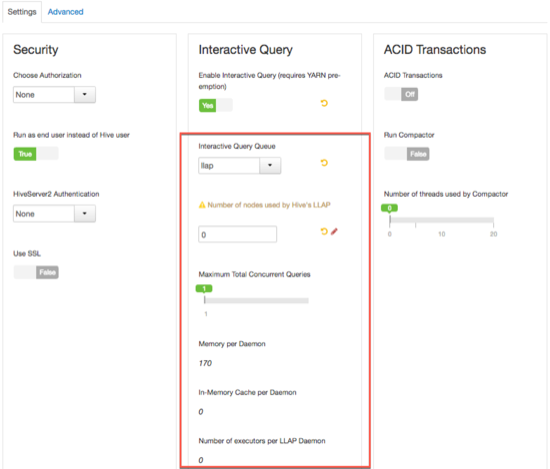Toggle the Run Compactor switch

pyautogui.click(x=407, y=154)
